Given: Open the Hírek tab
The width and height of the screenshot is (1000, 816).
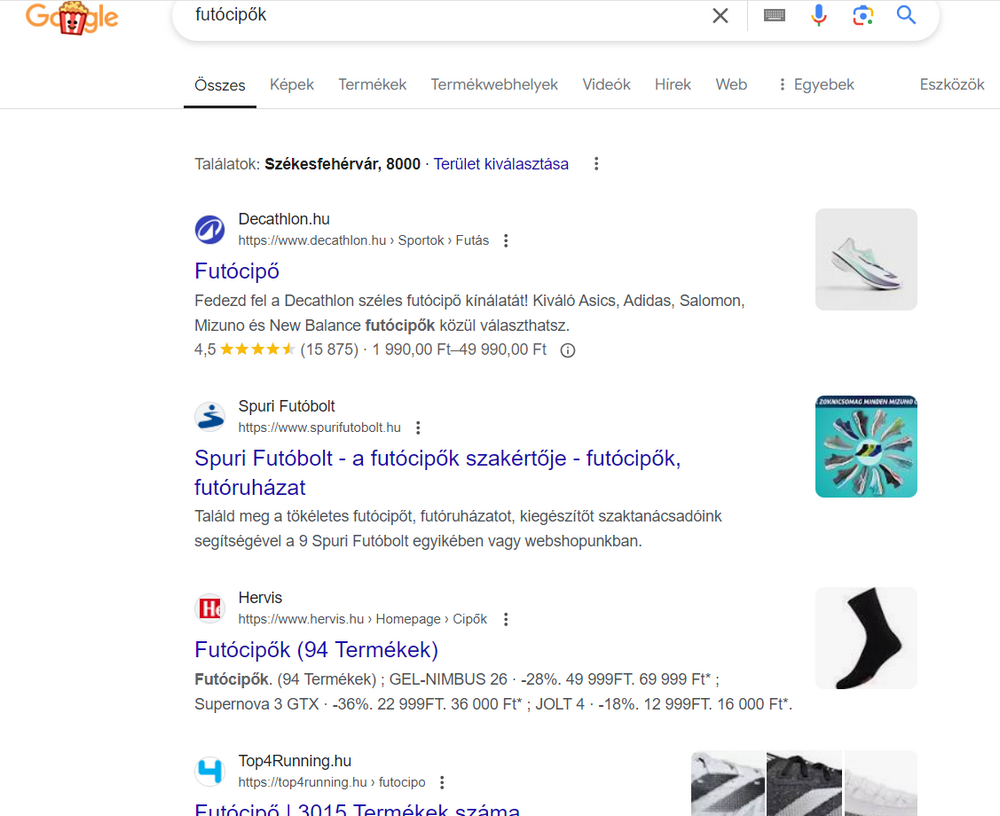Looking at the screenshot, I should point(673,84).
